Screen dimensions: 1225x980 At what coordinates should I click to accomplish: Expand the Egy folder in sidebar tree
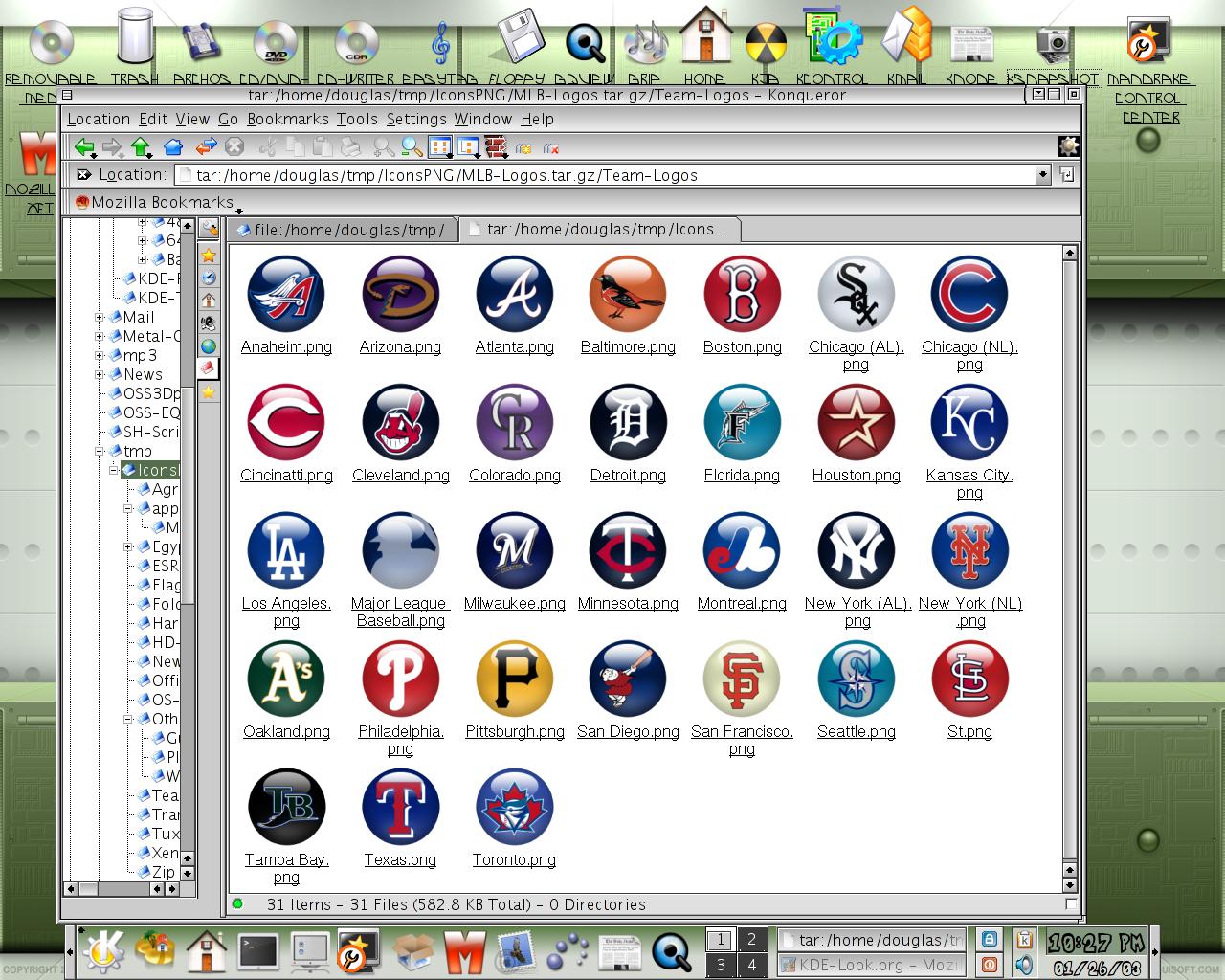tap(128, 546)
